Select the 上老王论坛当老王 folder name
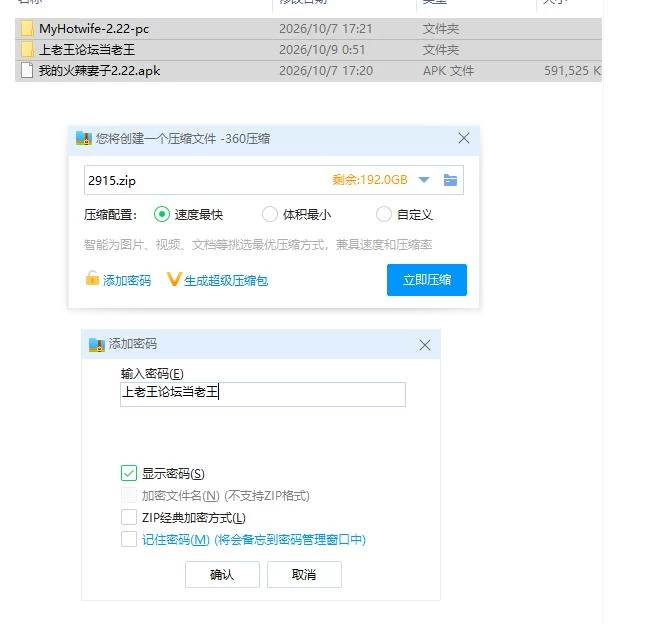Screen dimensions: 647x624 [87, 50]
